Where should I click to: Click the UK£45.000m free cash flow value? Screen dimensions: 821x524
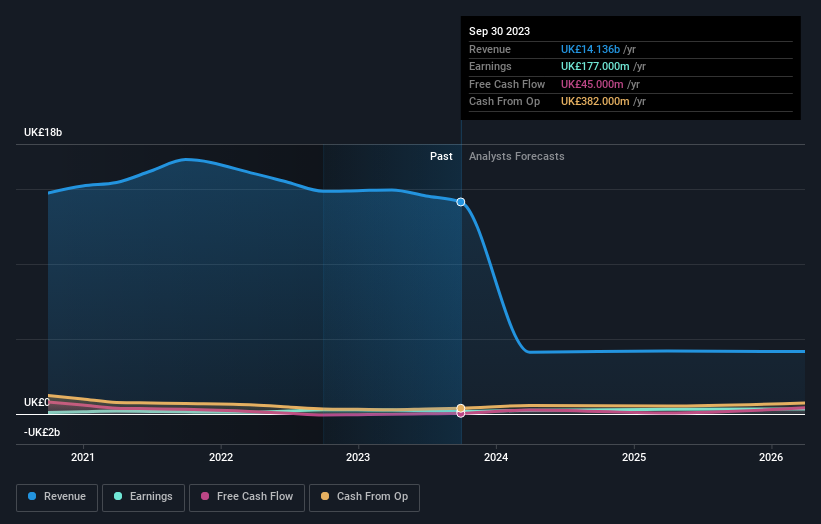point(592,84)
